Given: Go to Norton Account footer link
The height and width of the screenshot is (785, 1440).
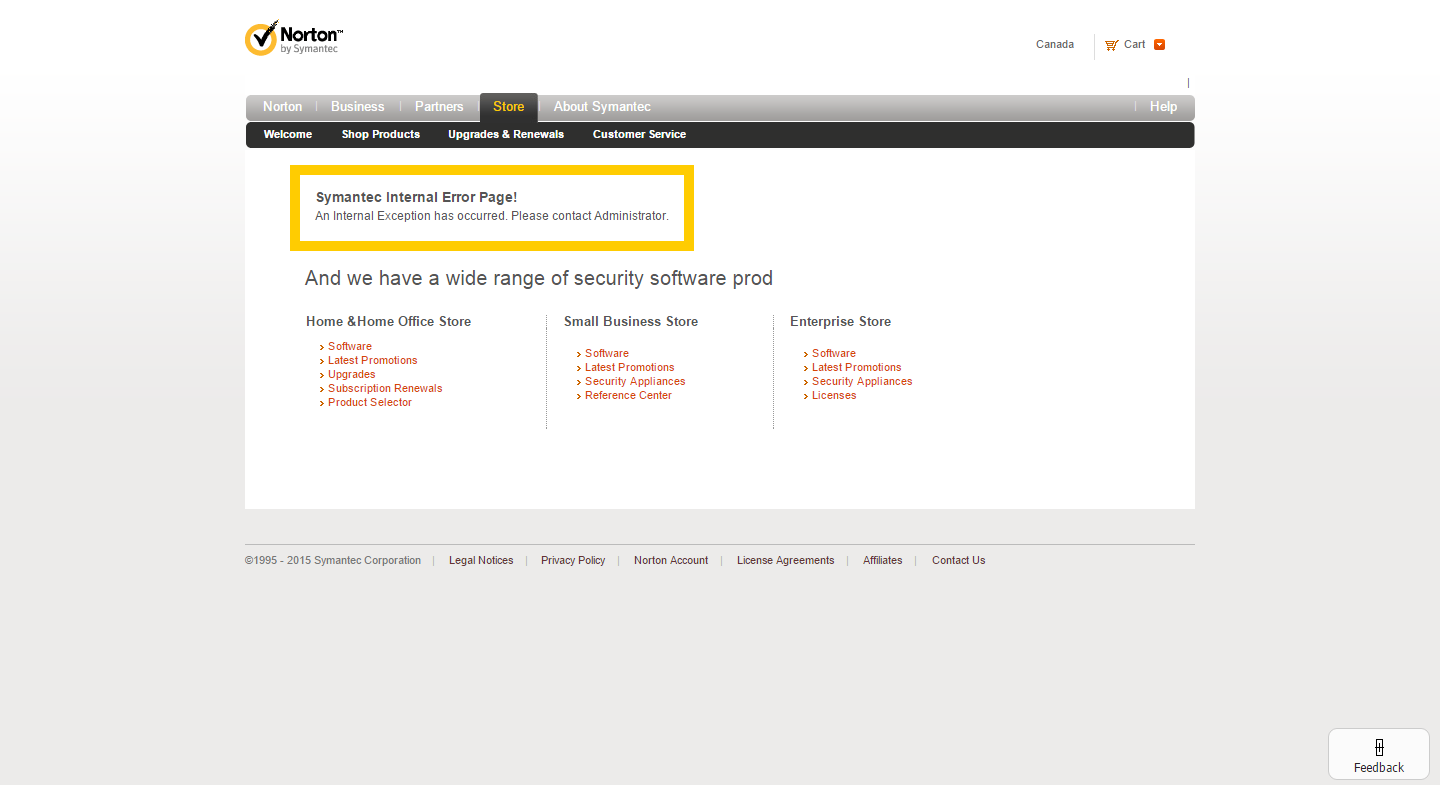Looking at the screenshot, I should pyautogui.click(x=671, y=560).
